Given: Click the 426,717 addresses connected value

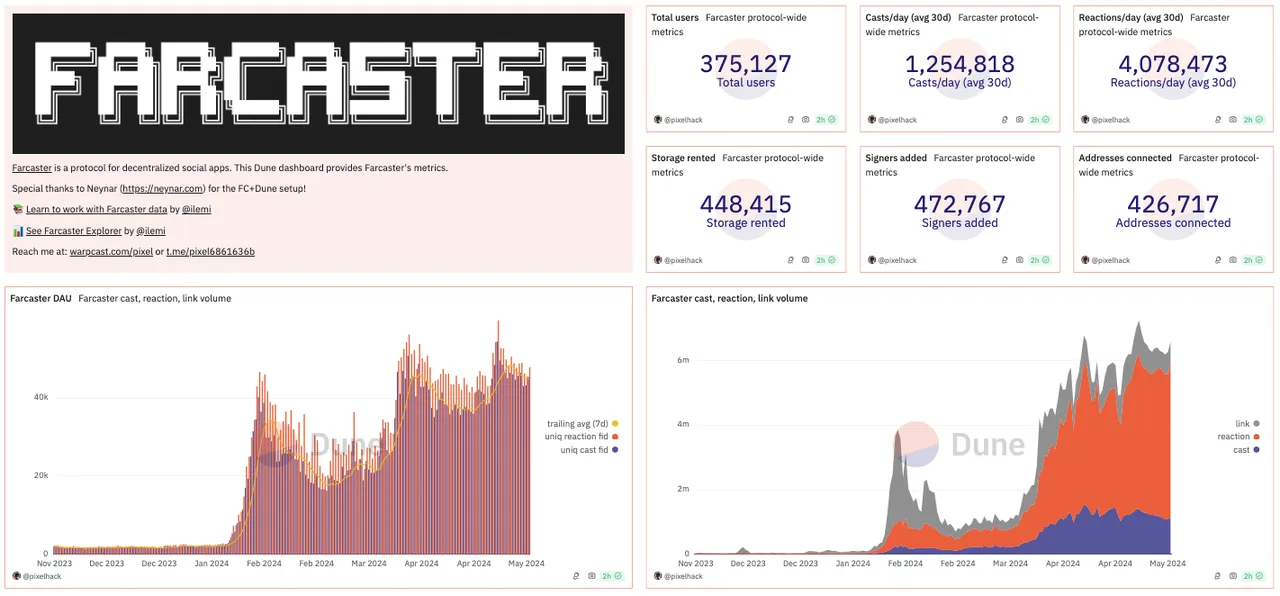Looking at the screenshot, I should click(1173, 204).
